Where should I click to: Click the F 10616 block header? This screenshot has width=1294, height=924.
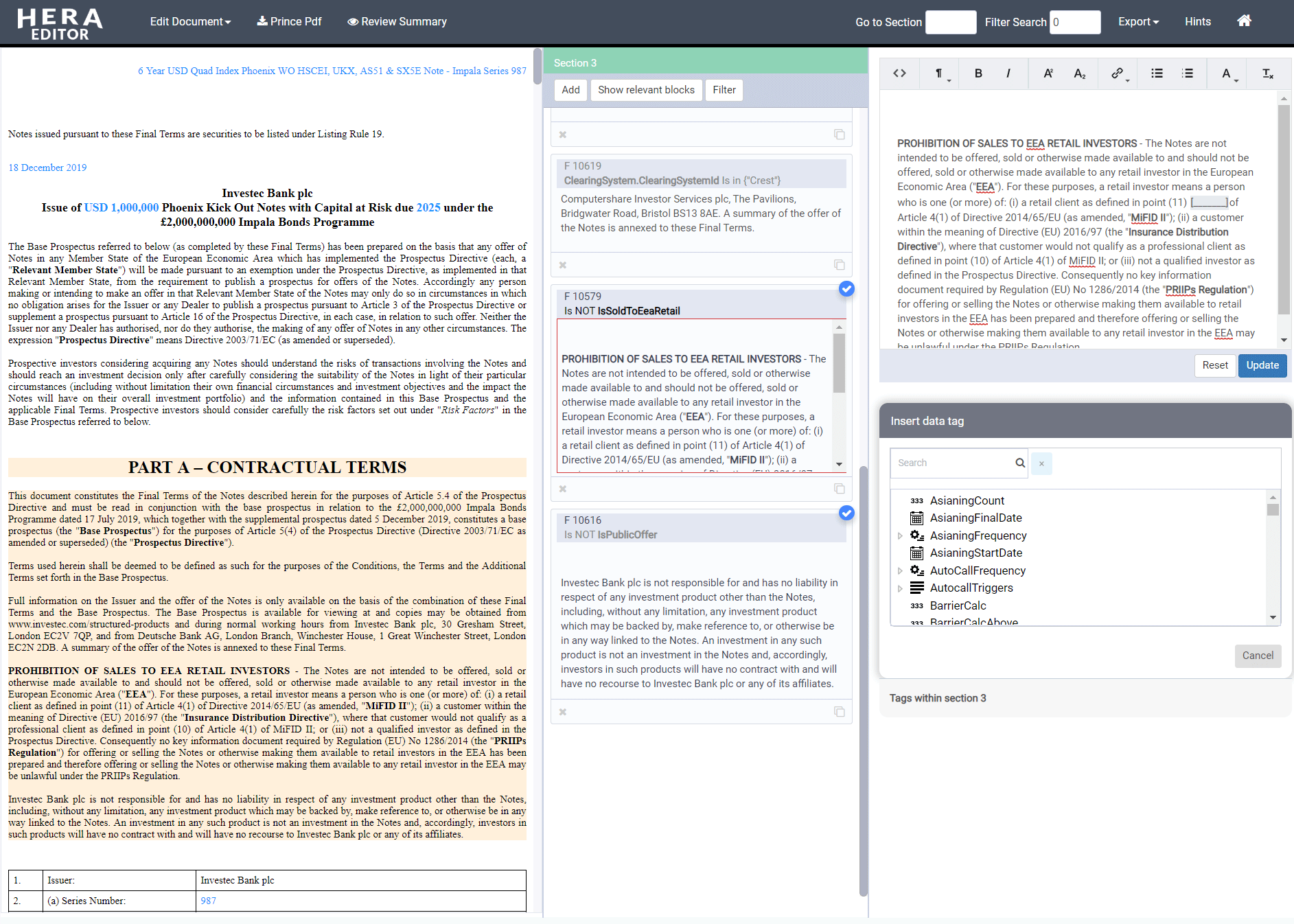[701, 527]
